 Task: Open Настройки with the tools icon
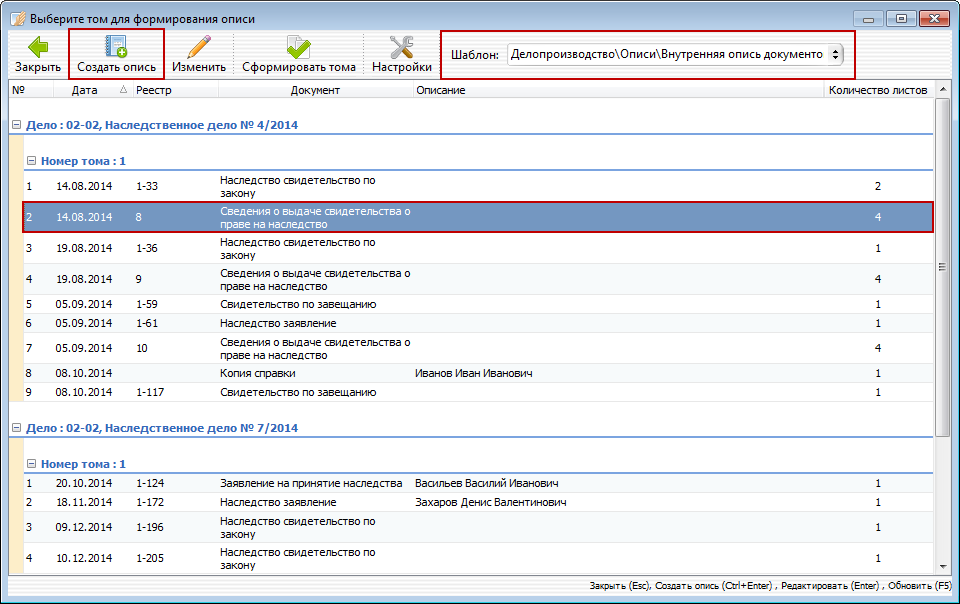click(401, 47)
